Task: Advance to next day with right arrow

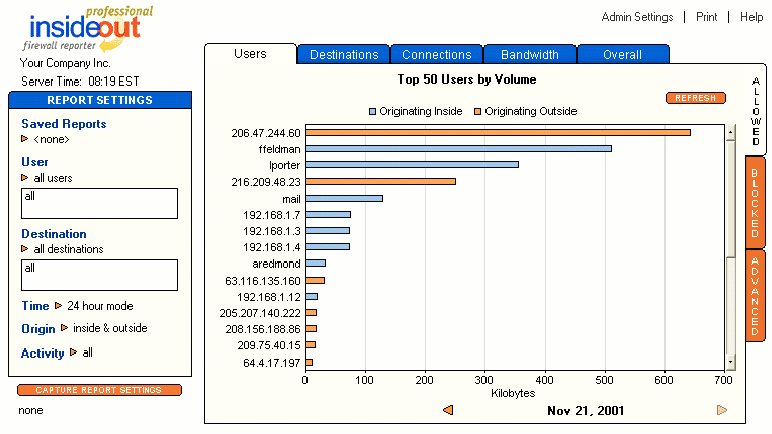Action: coord(722,410)
